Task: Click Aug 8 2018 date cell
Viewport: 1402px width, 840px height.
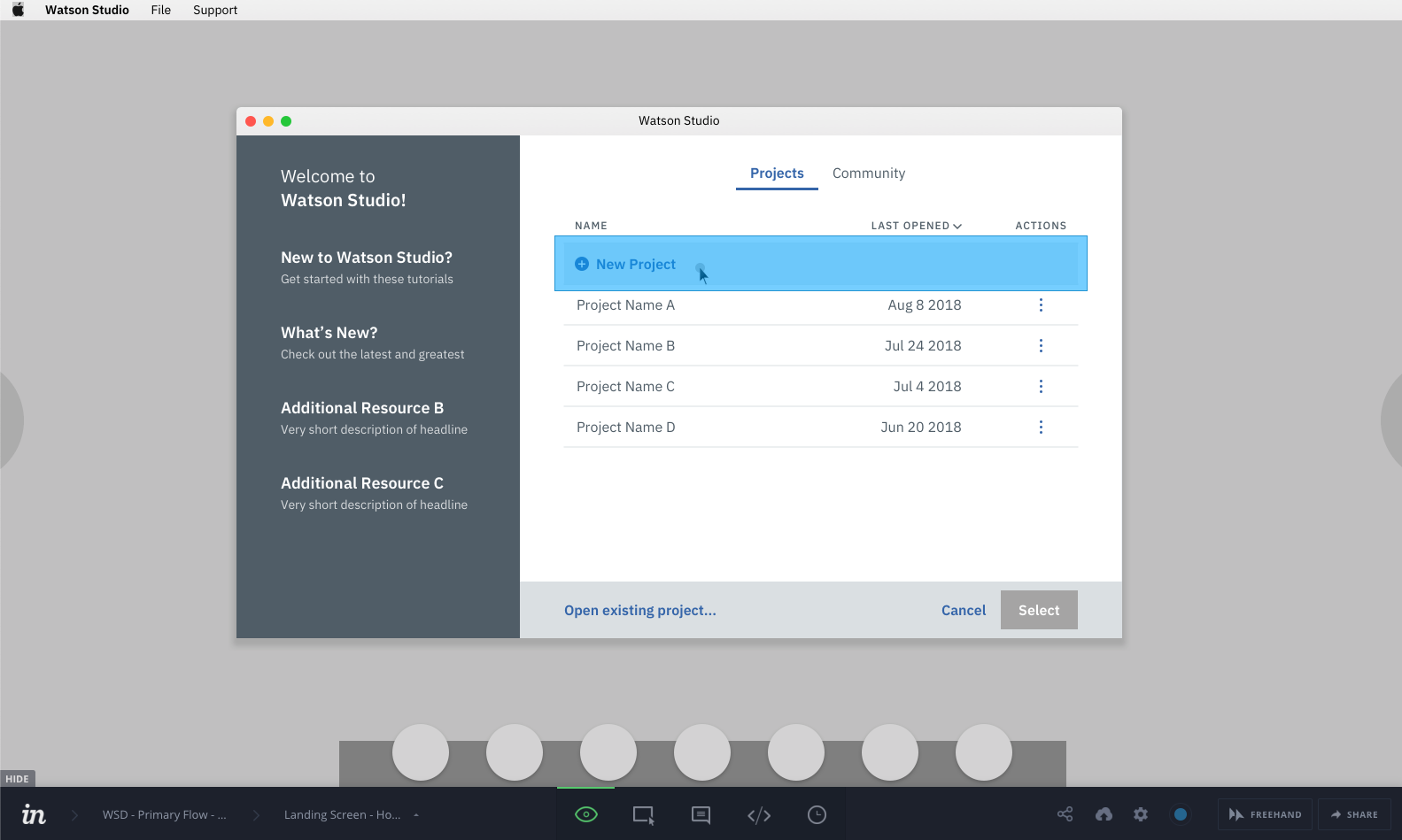Action: 925,305
